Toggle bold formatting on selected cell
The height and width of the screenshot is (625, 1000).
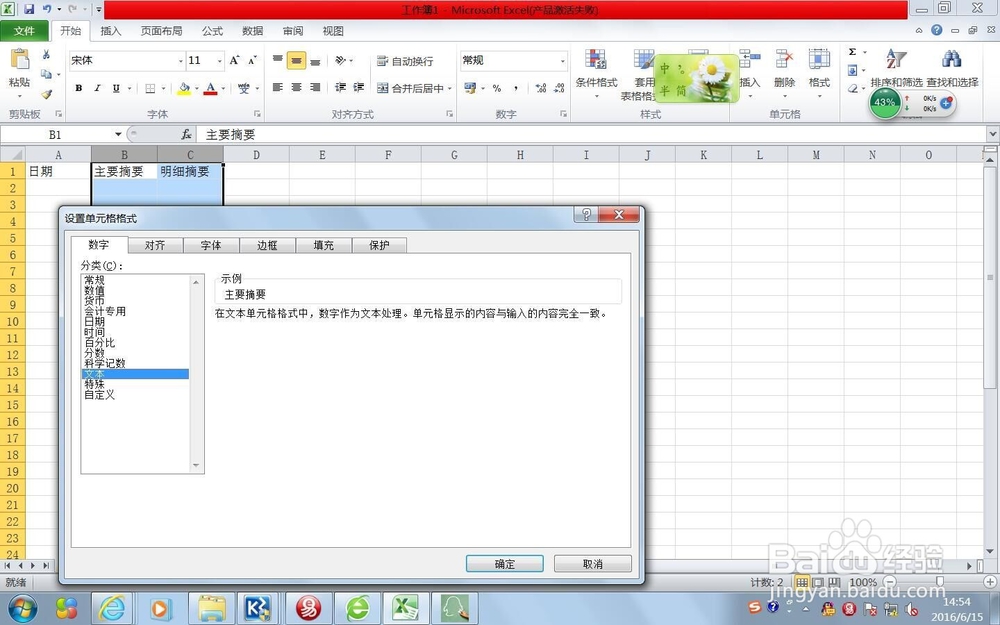78,88
